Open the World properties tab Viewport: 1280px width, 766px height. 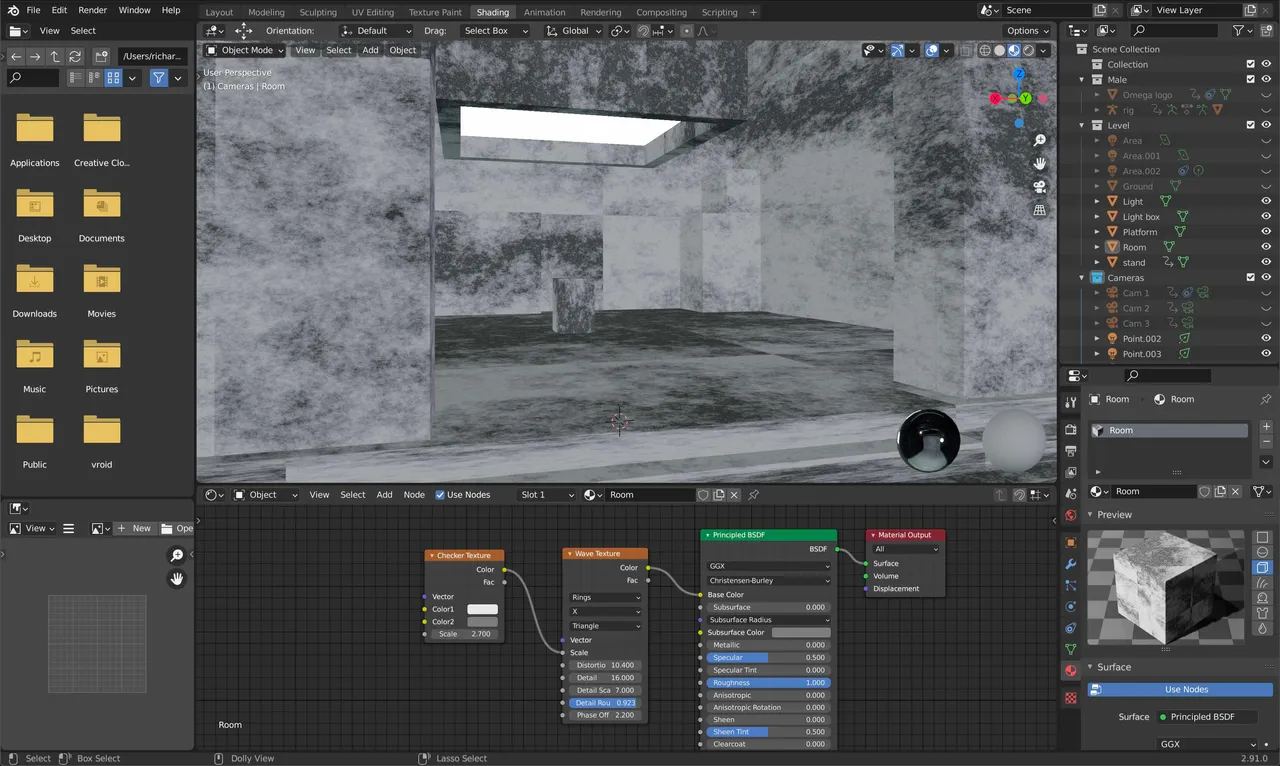(1071, 515)
